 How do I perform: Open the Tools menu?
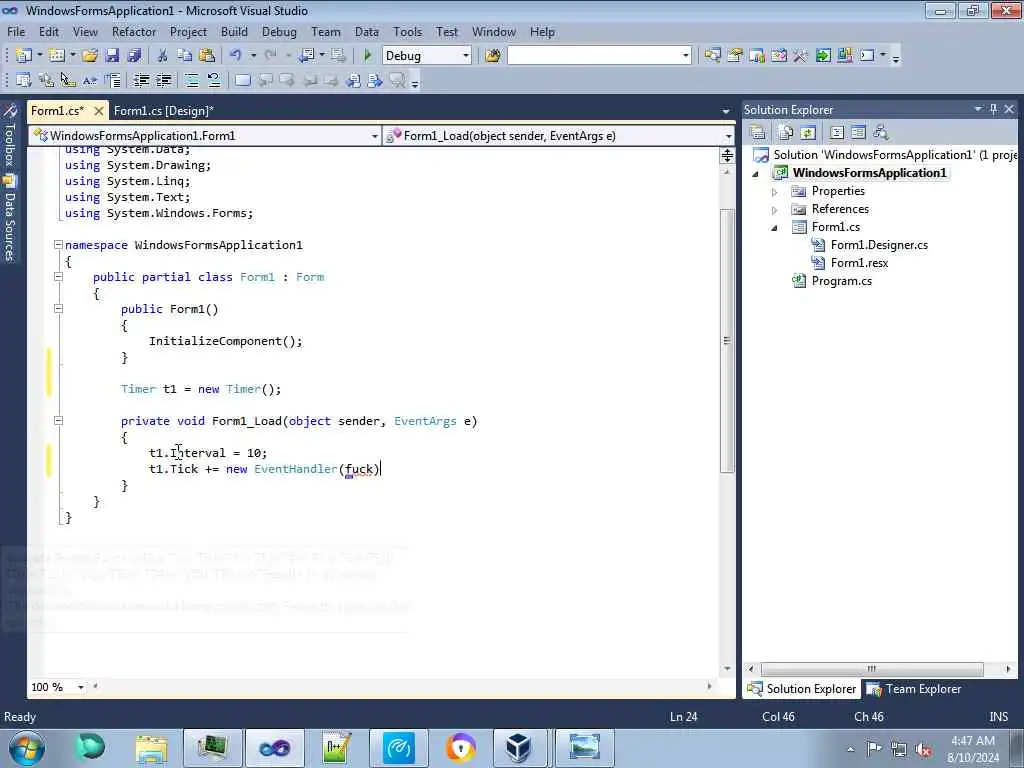408,32
